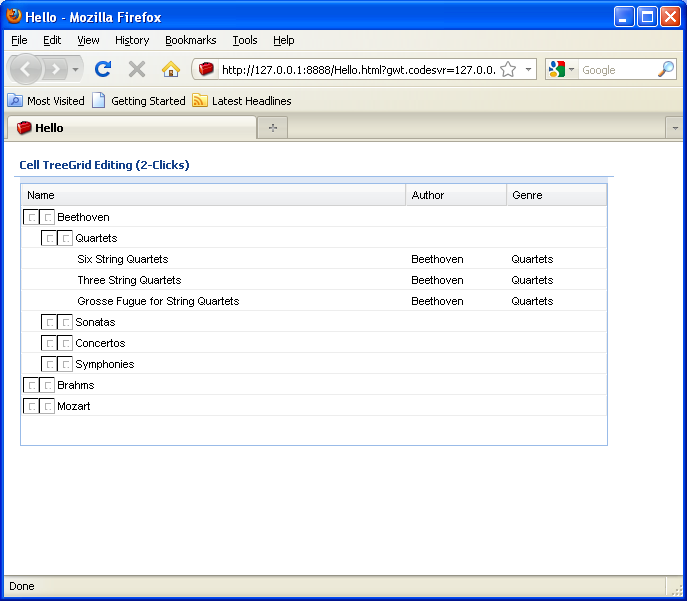687x601 pixels.
Task: Click the magnifying glass search icon
Action: click(665, 69)
